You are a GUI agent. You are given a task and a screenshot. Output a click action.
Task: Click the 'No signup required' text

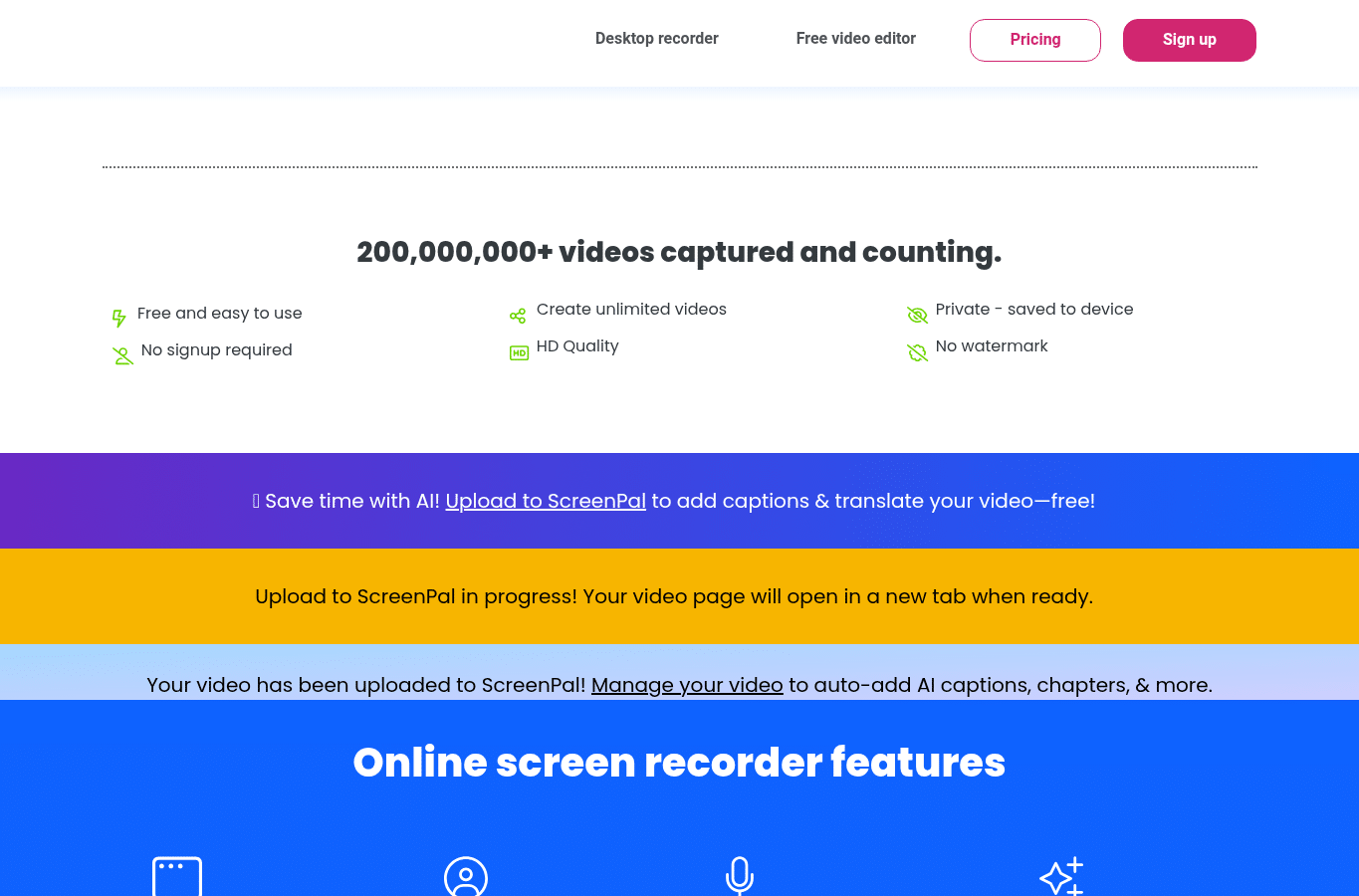[x=217, y=350]
